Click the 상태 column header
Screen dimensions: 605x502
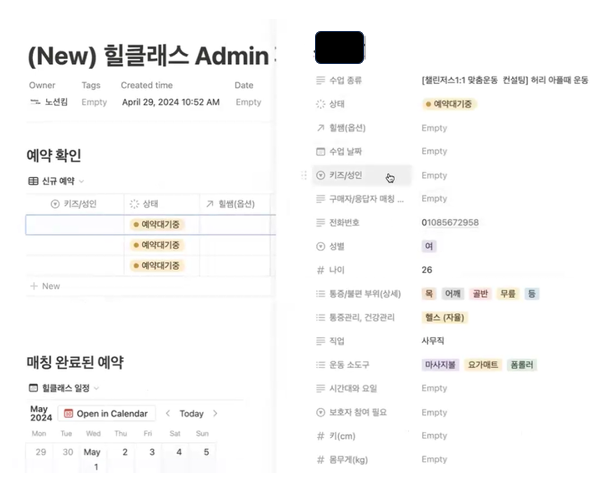pos(162,204)
